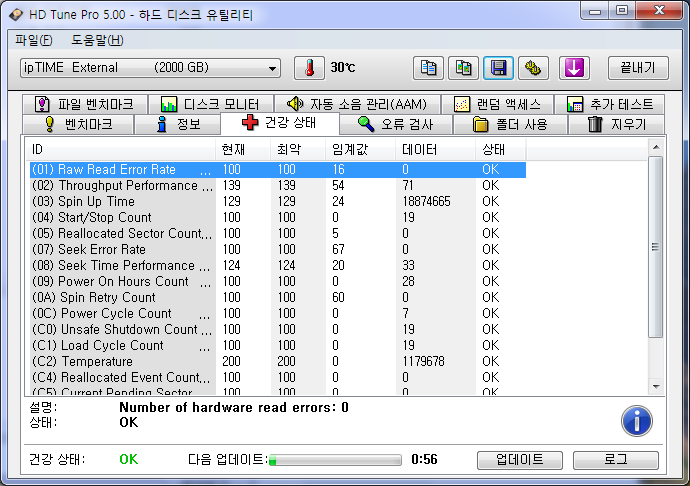Select the (05) Reallocated Sector Count row
This screenshot has height=486, width=690.
[x=278, y=233]
